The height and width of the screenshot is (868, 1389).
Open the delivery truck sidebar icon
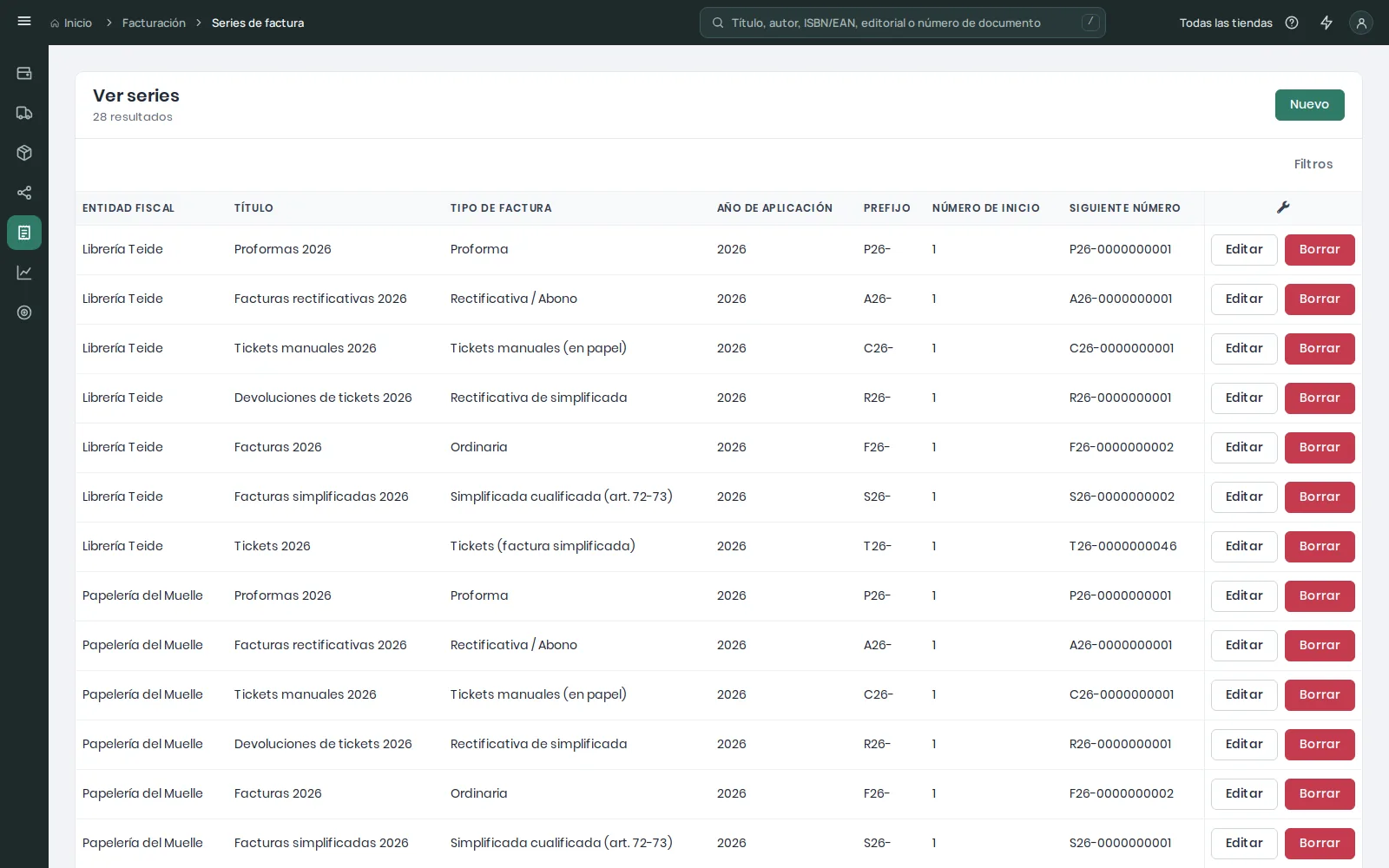(x=24, y=113)
